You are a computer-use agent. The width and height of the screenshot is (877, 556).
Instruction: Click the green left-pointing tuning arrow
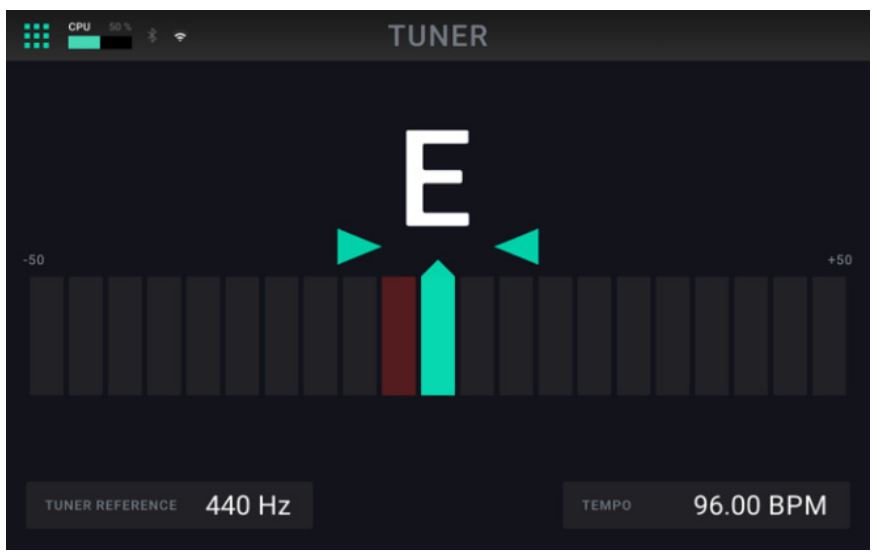[x=517, y=246]
